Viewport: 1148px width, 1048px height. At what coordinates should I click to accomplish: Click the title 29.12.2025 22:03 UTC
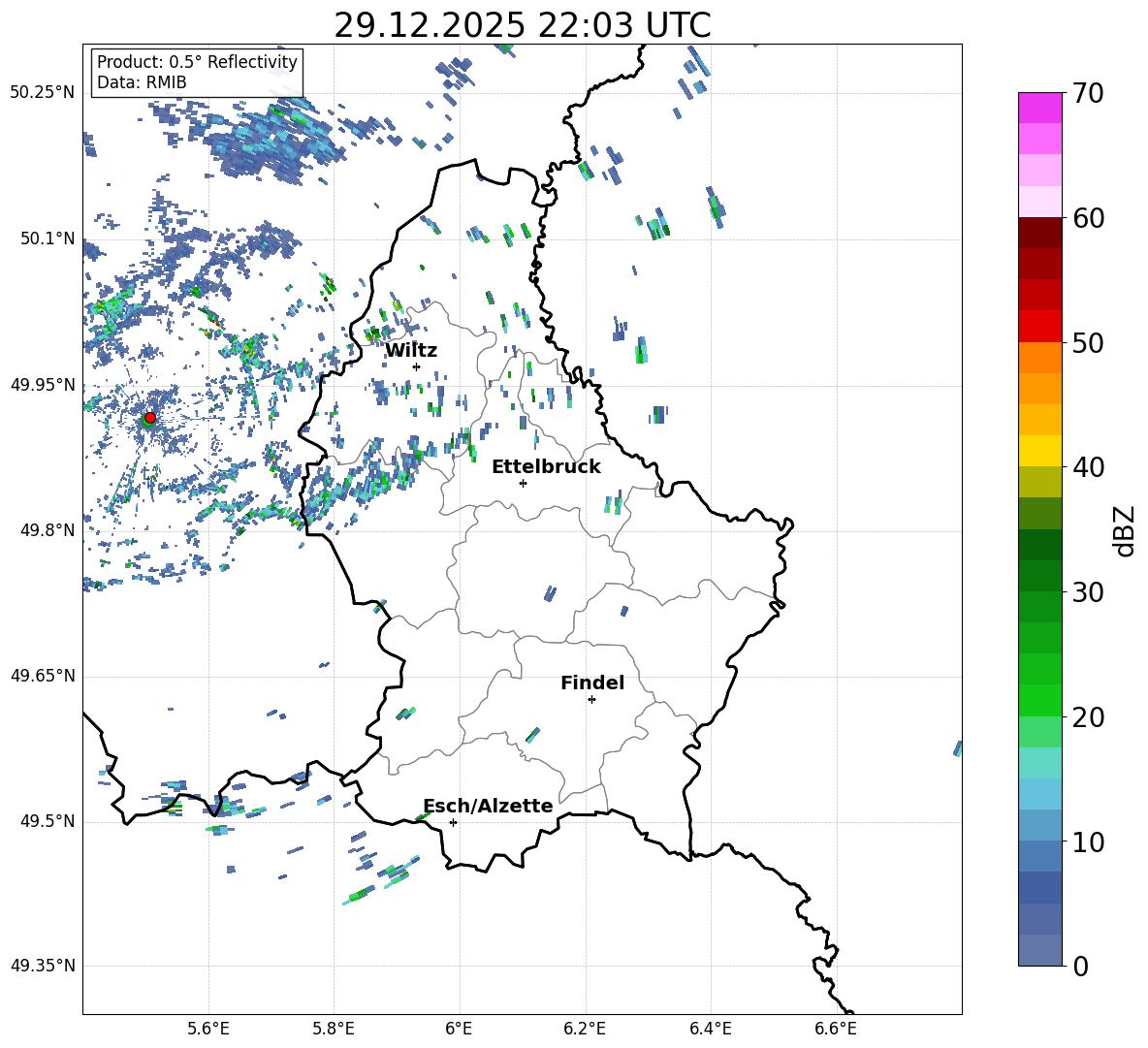pyautogui.click(x=523, y=25)
